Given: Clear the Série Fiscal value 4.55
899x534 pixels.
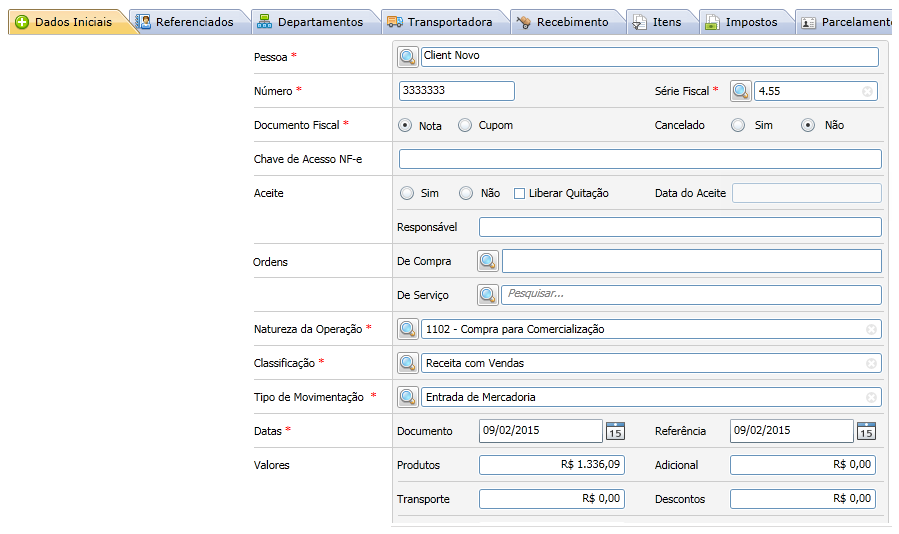Looking at the screenshot, I should click(x=867, y=91).
